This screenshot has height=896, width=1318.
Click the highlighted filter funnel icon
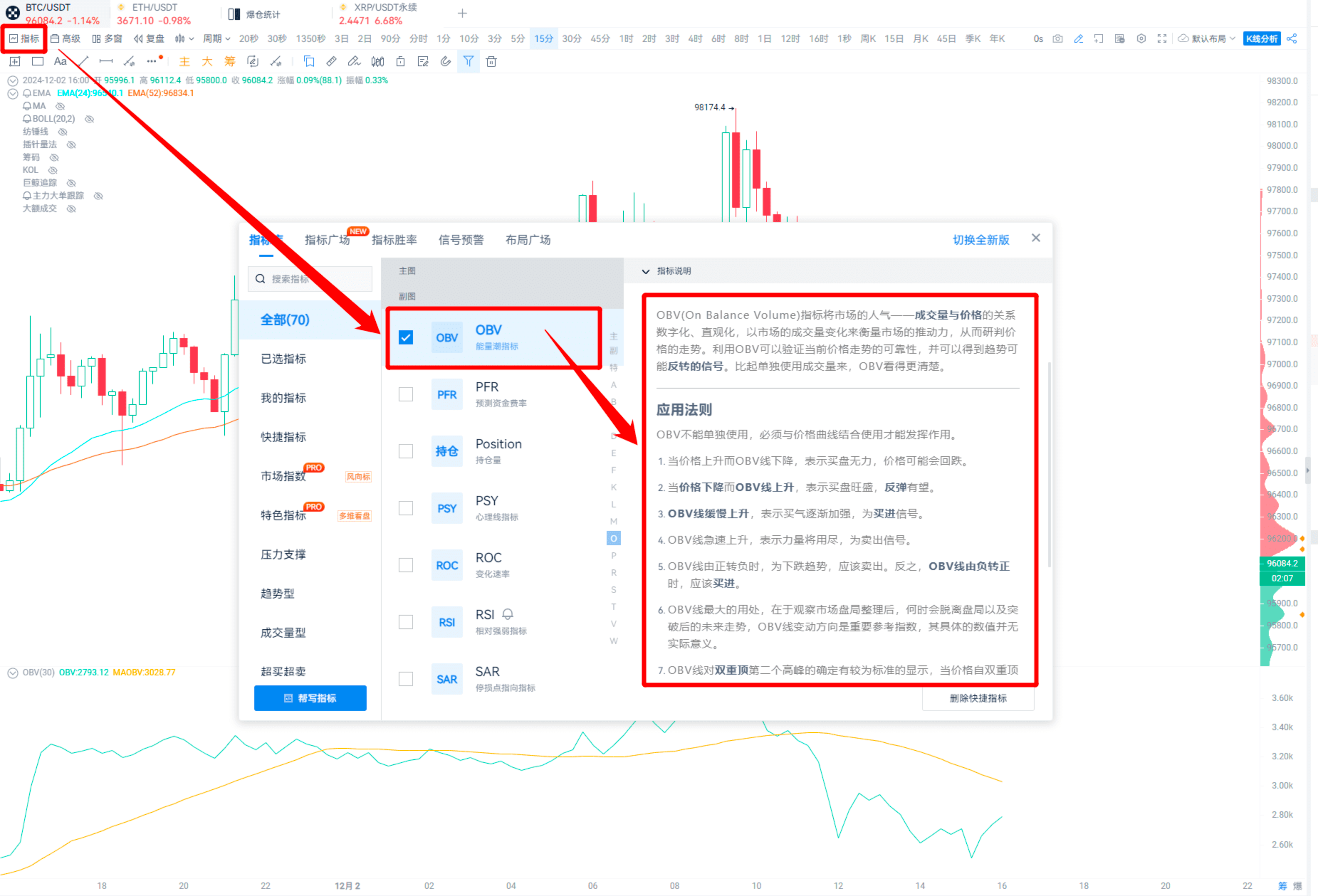(469, 61)
